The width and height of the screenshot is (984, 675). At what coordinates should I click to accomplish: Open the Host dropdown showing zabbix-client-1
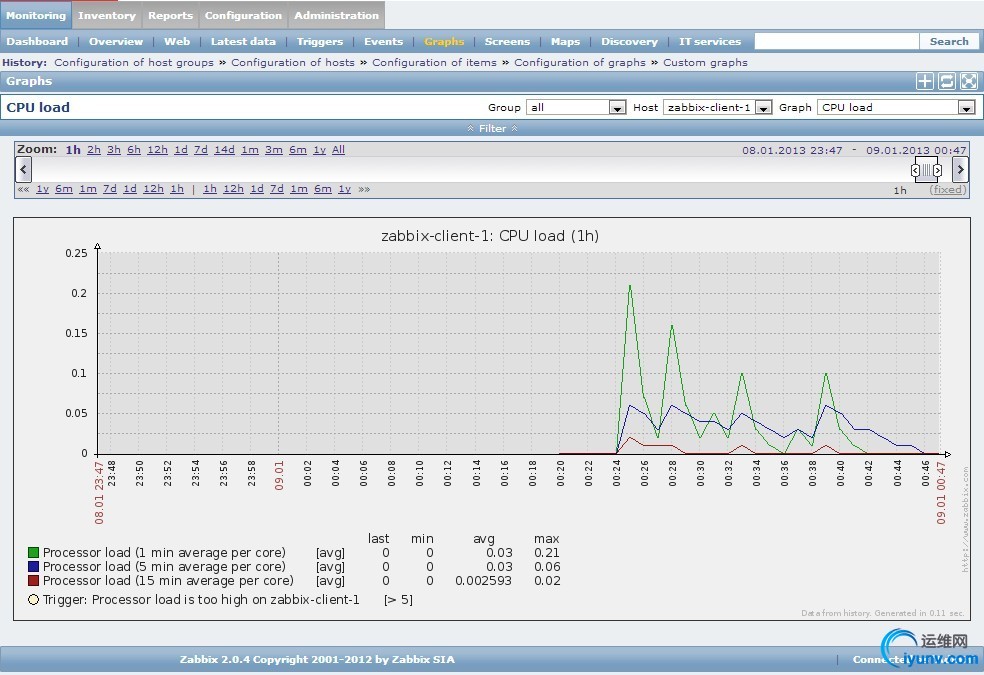717,108
